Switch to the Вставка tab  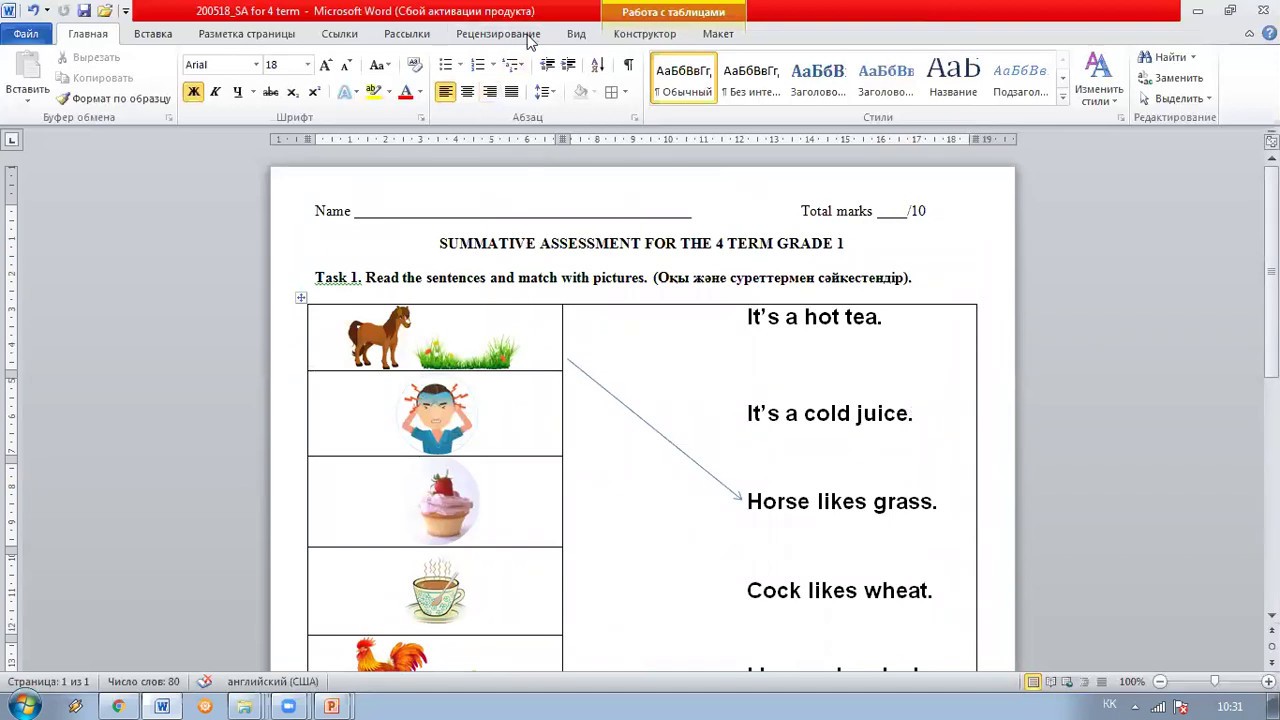coord(153,34)
